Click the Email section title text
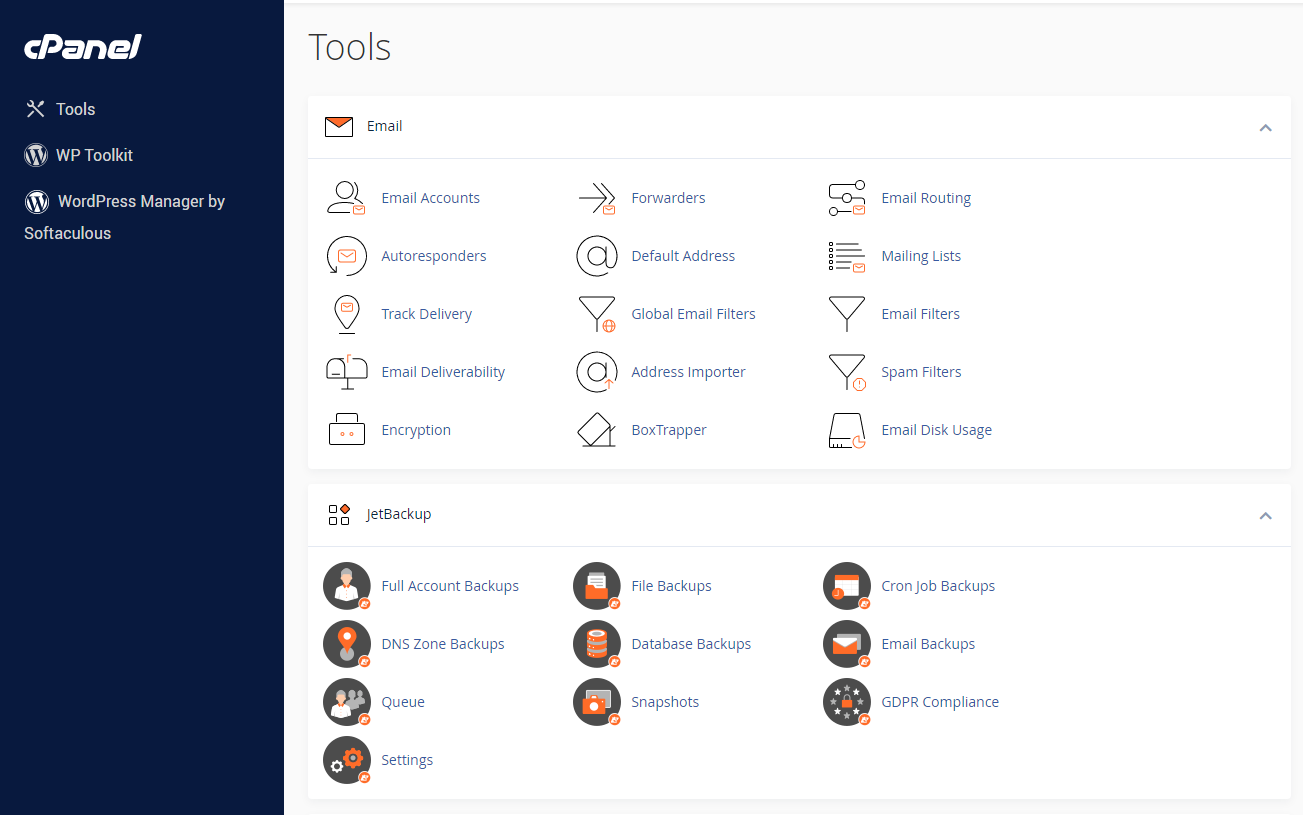 [385, 126]
